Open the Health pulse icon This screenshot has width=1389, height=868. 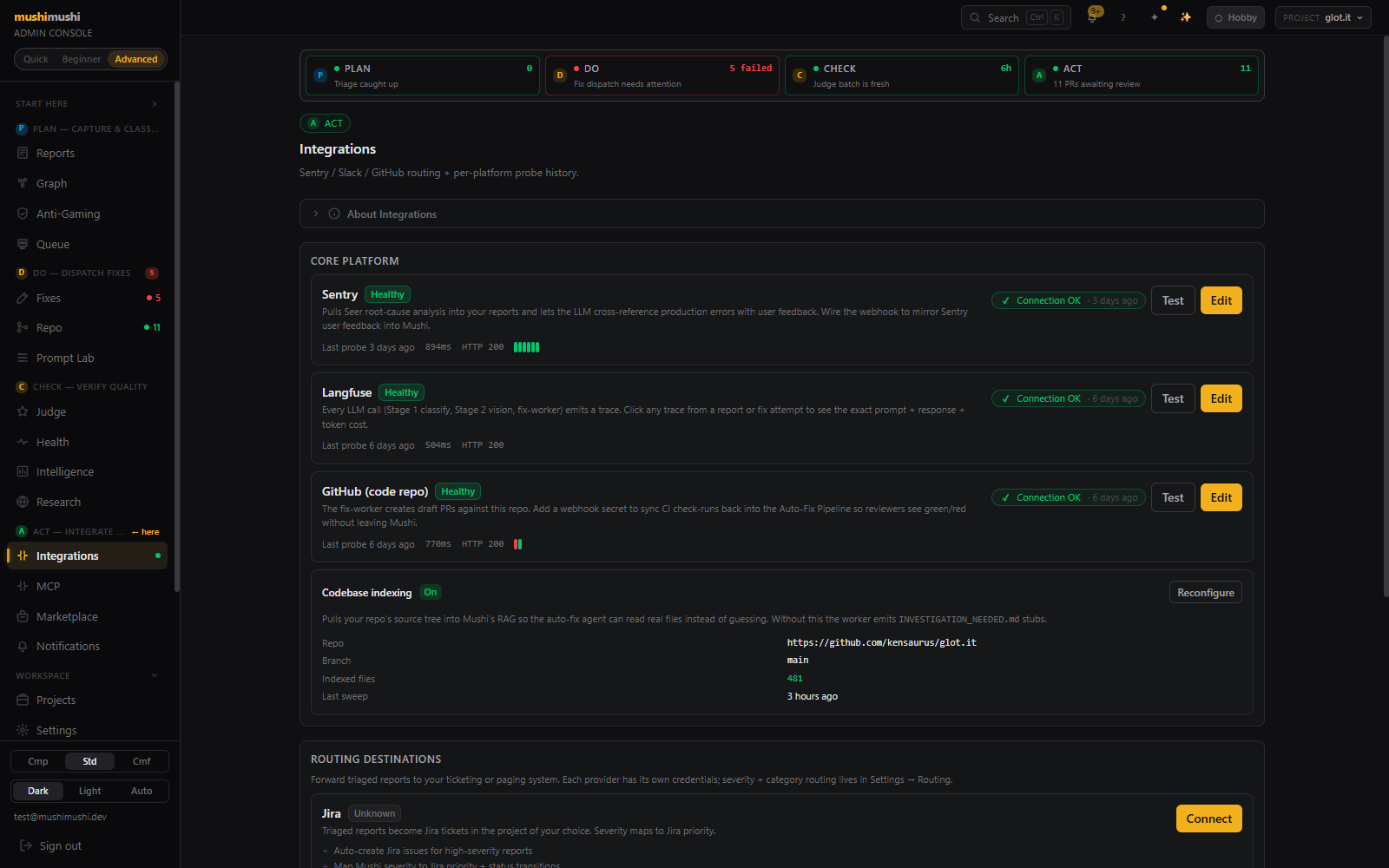pyautogui.click(x=23, y=442)
